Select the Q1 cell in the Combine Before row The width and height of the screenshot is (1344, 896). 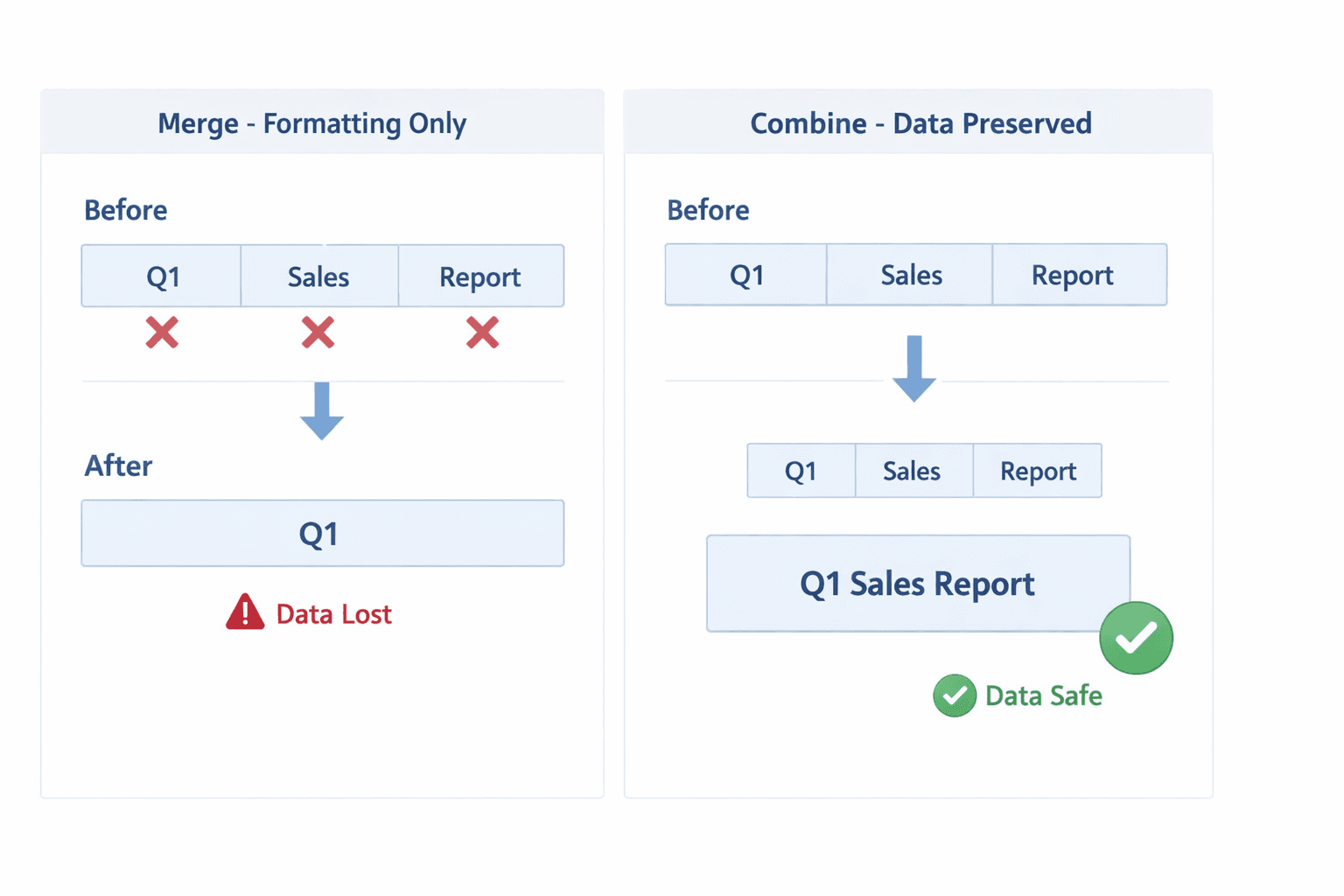(x=746, y=275)
